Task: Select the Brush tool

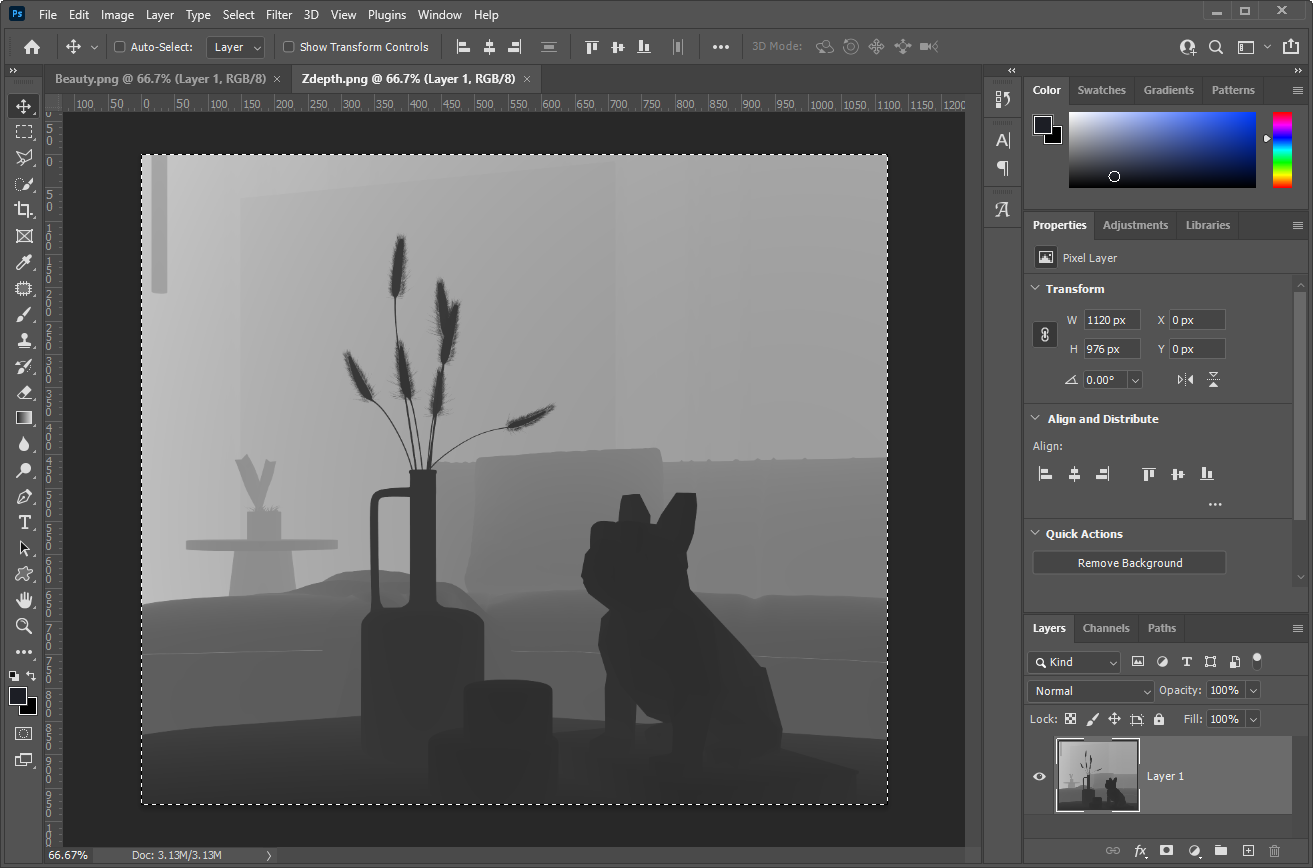Action: pos(25,314)
